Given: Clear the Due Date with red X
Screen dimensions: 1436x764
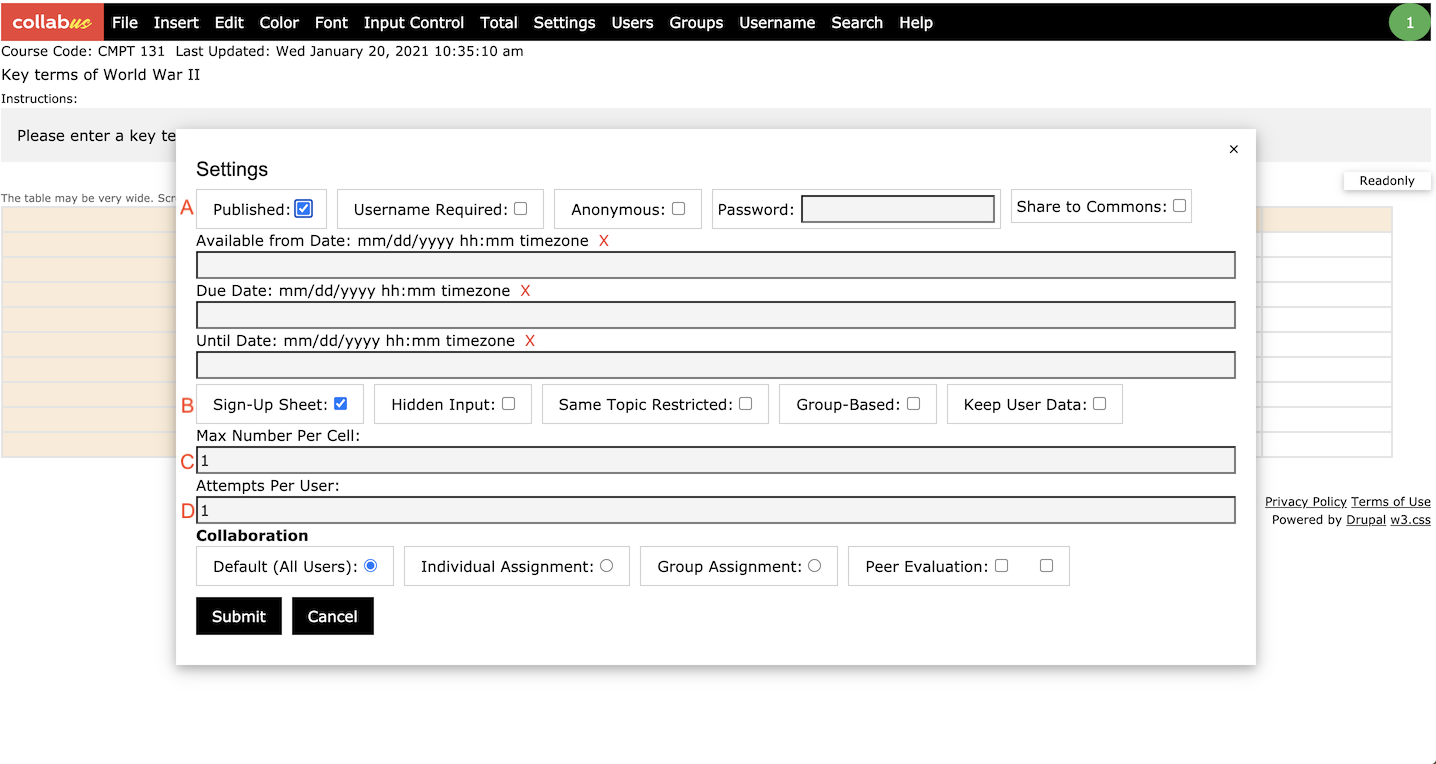Looking at the screenshot, I should [525, 291].
